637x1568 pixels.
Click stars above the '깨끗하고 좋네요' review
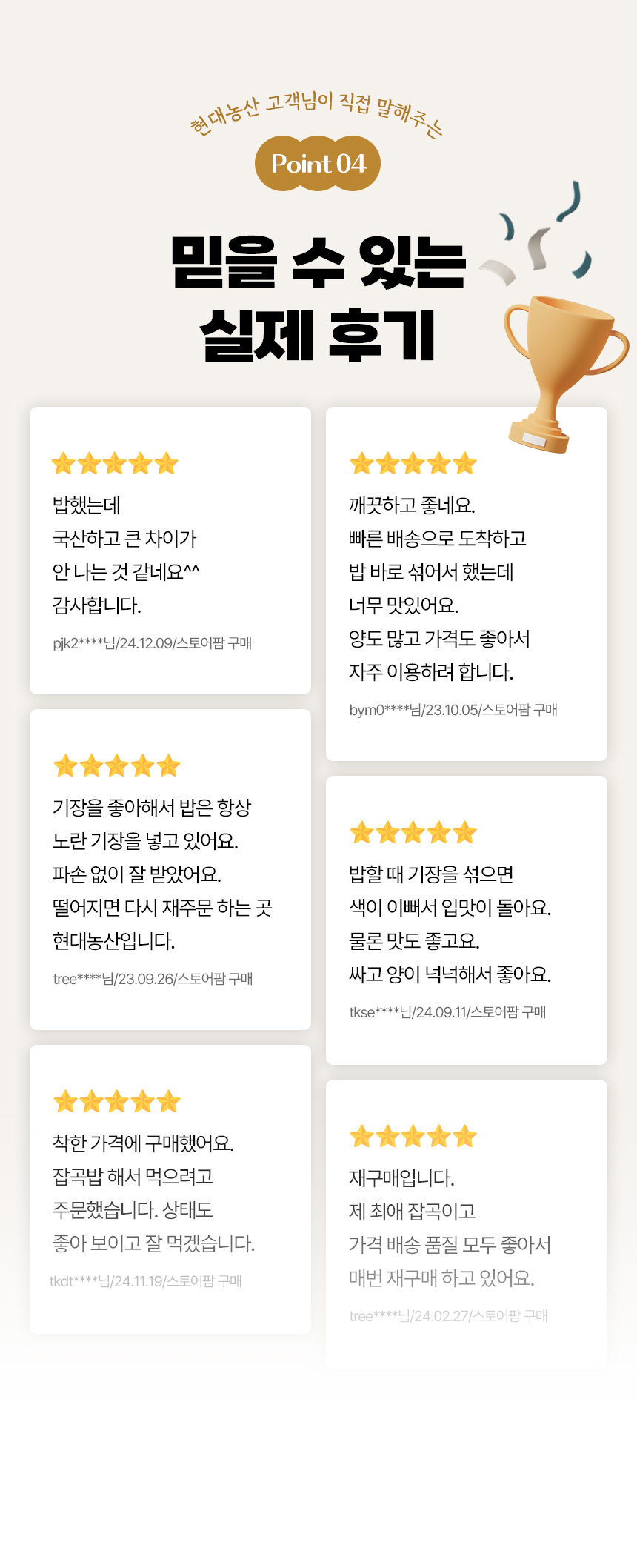[413, 464]
